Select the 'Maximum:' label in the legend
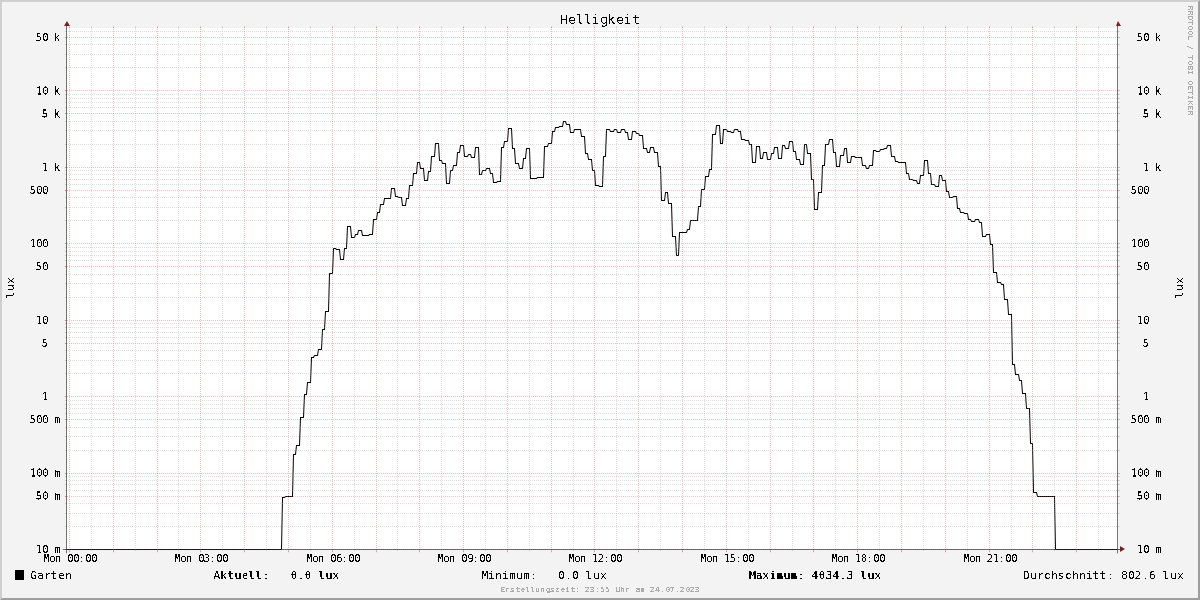Viewport: 1200px width, 600px height. point(777,575)
